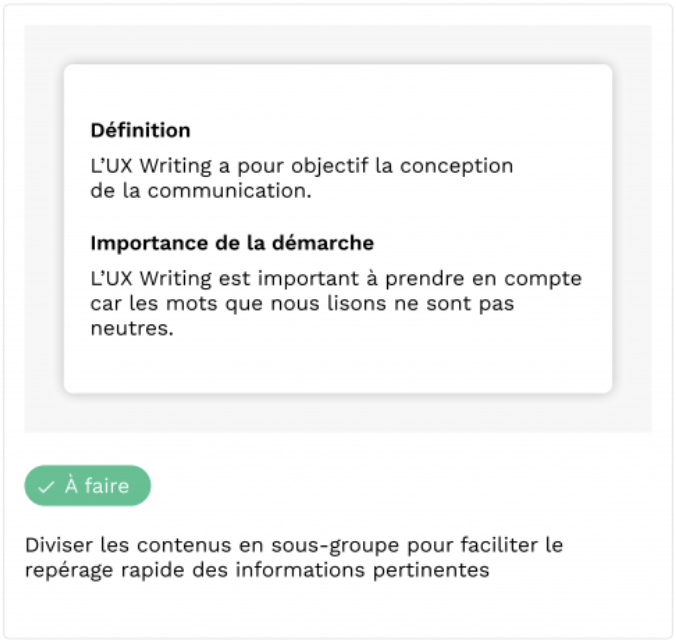Click the line ending with 'prendre en compte'
The image size is (676, 640).
point(336,279)
